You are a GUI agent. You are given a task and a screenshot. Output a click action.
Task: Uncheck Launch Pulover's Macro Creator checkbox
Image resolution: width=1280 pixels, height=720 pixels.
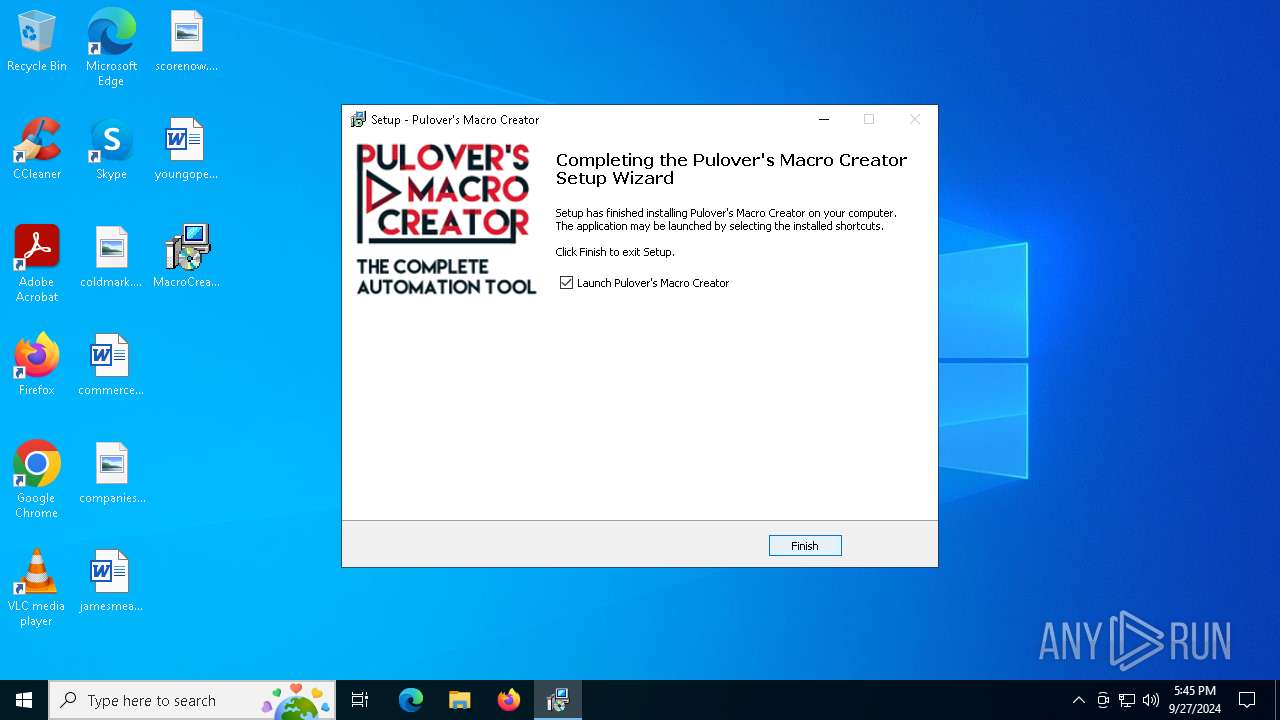point(567,283)
